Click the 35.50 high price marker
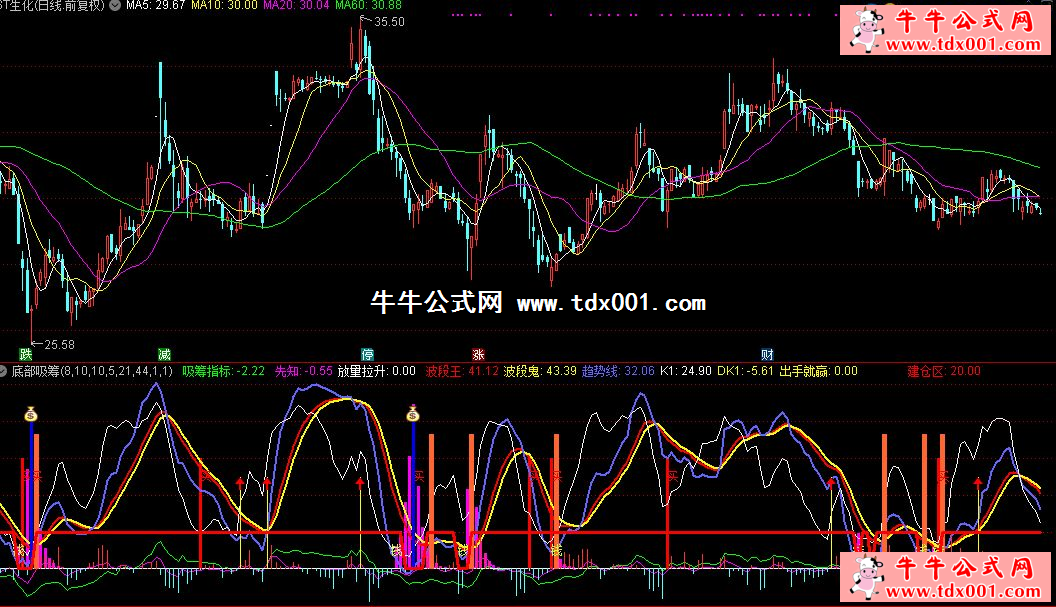This screenshot has width=1056, height=607. pyautogui.click(x=389, y=22)
